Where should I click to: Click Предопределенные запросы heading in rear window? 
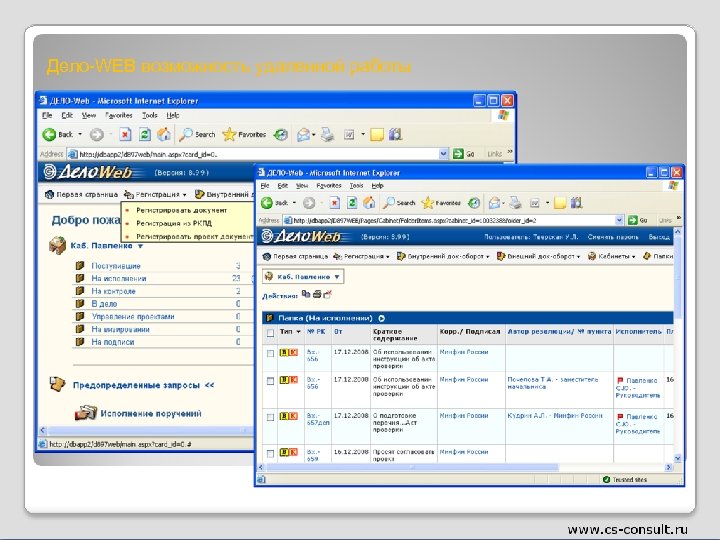pyautogui.click(x=136, y=385)
